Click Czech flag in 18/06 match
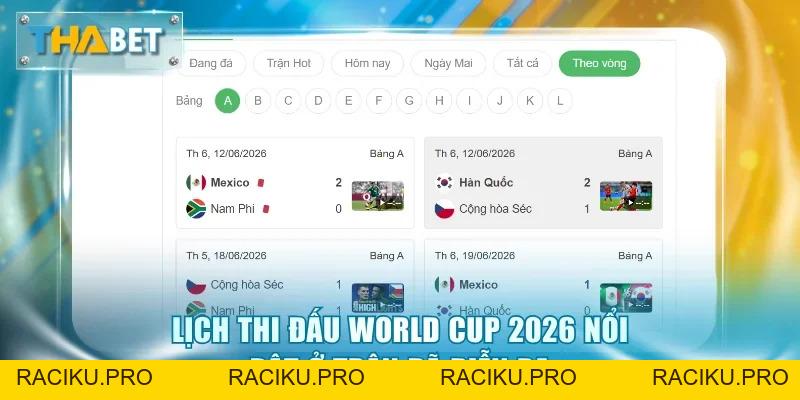 pos(196,285)
